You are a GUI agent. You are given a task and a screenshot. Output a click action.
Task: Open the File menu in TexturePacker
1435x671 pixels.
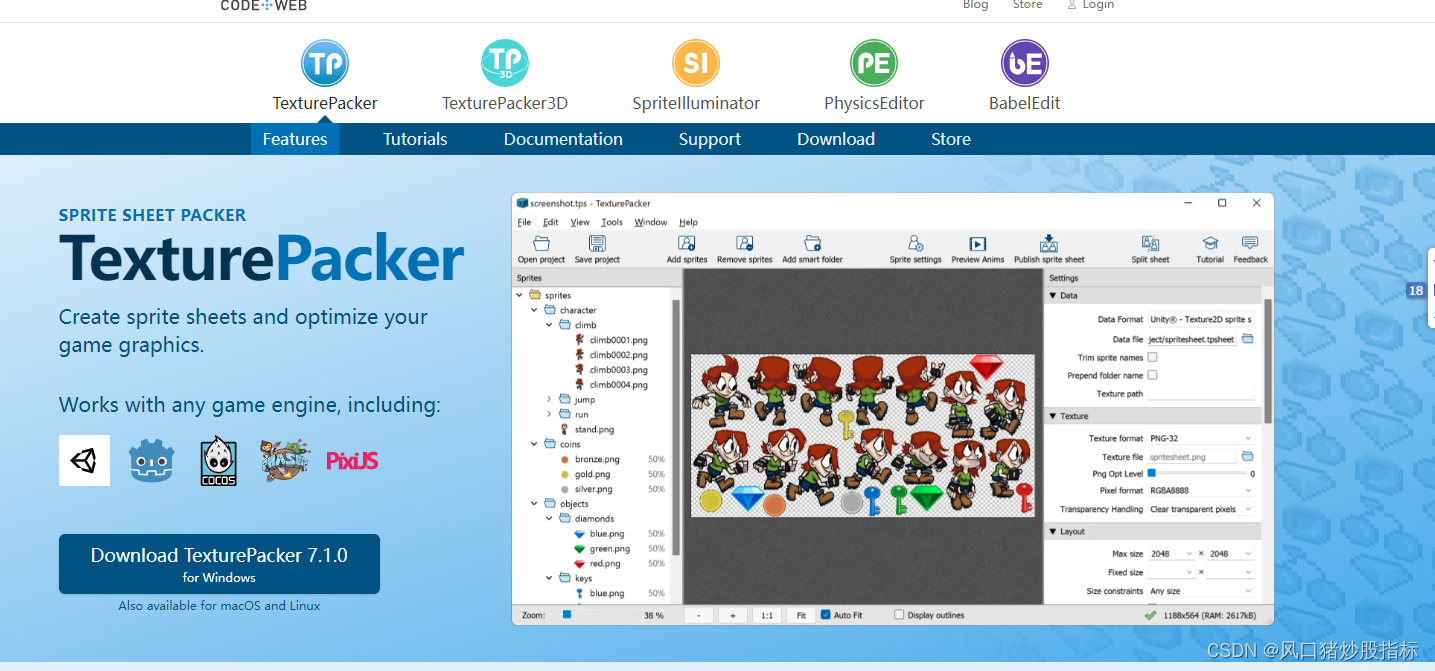pos(524,222)
